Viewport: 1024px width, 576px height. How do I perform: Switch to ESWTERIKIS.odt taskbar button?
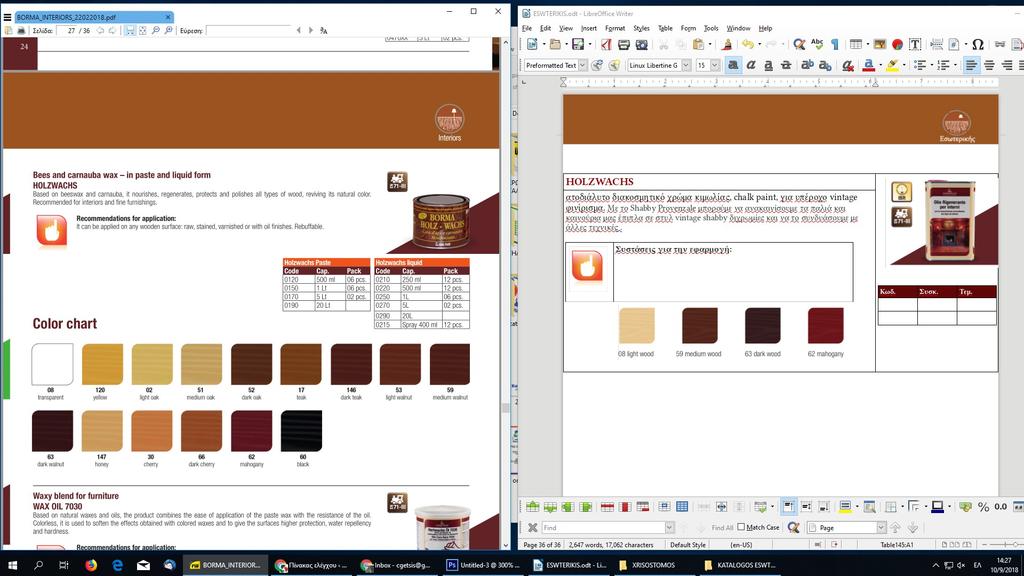coord(570,565)
